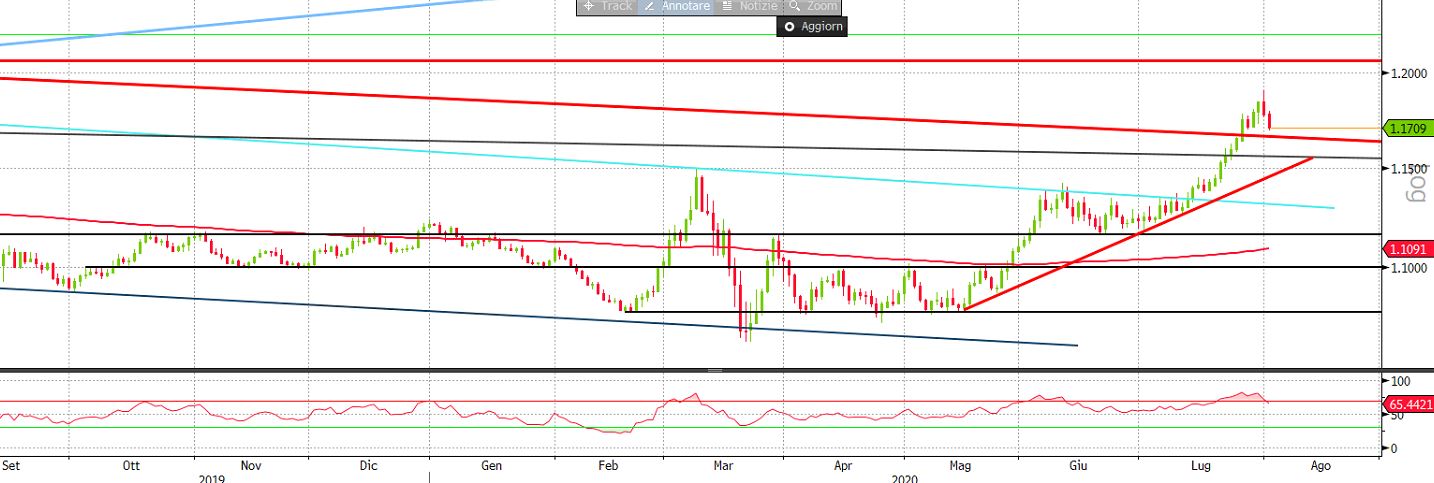Click the red 1.1091 moving average tag

(1408, 248)
